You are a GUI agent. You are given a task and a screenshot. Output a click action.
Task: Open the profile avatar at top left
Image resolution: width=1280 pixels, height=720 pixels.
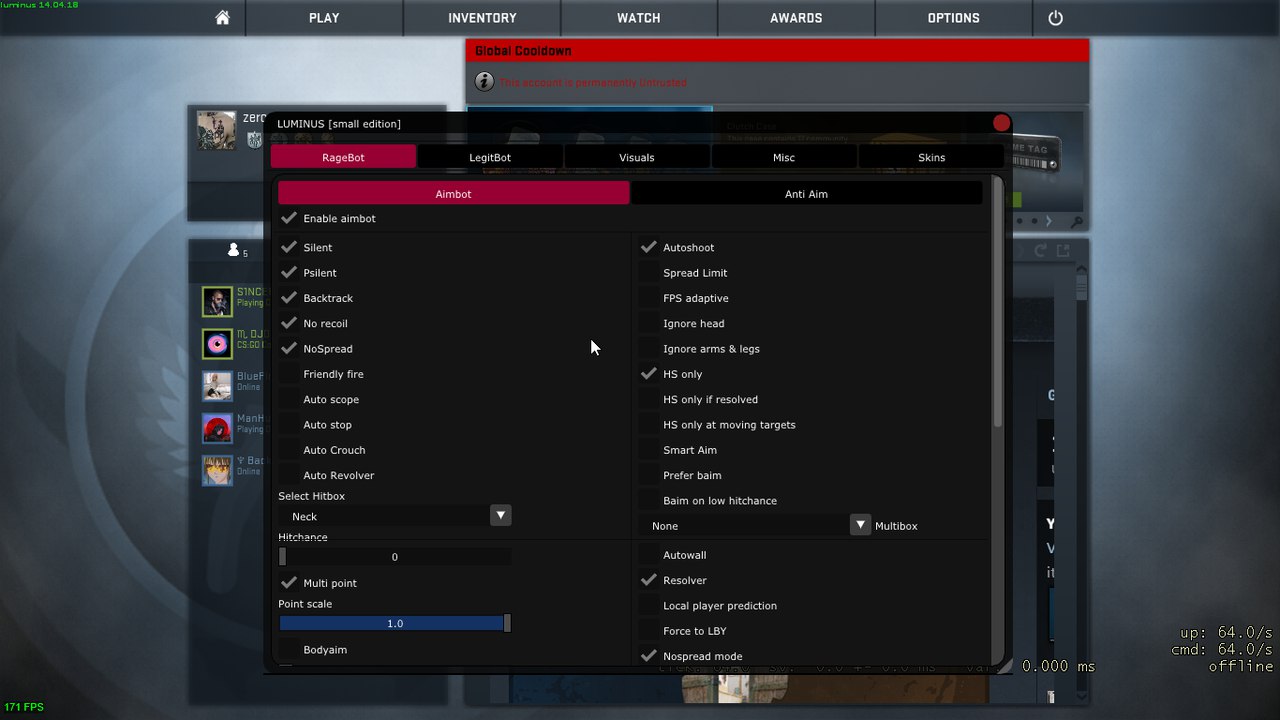(x=217, y=131)
